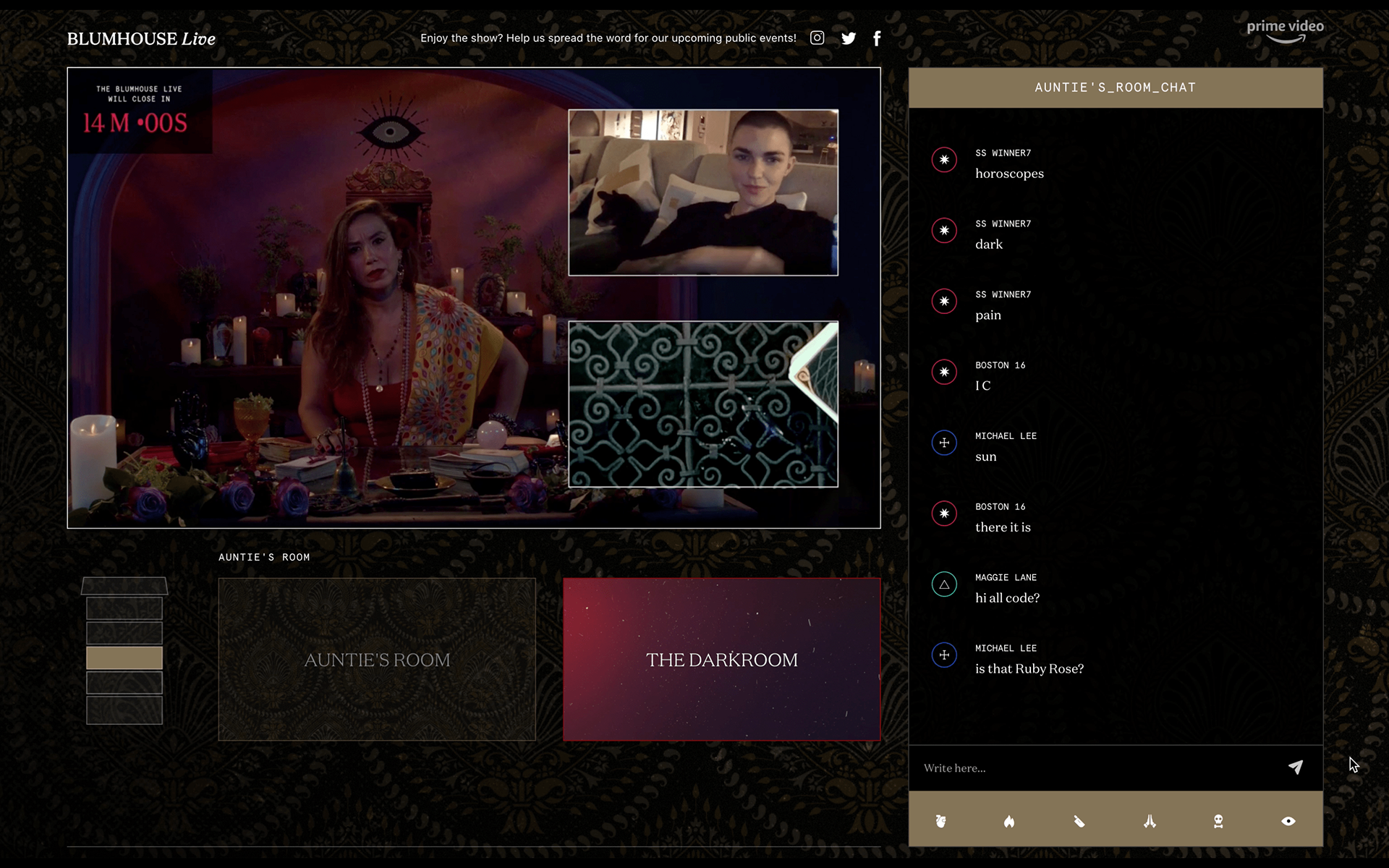Click the iron gate video inset
1389x868 pixels.
pos(703,404)
